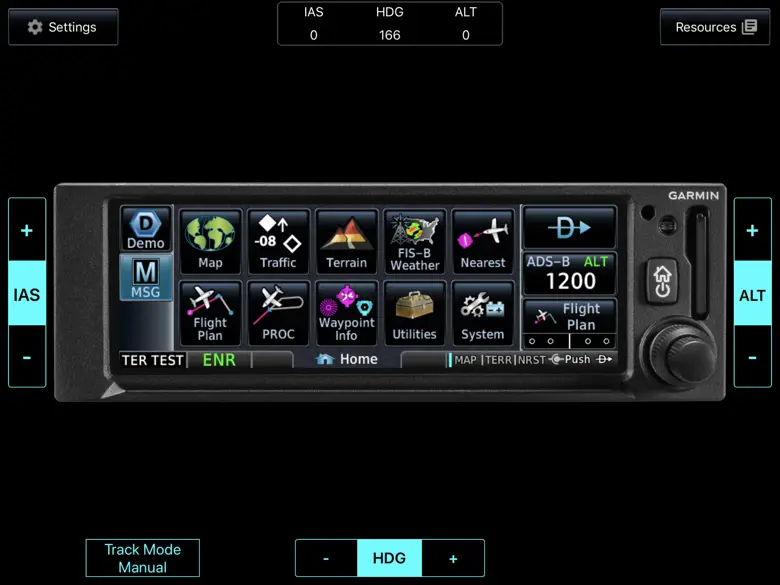The height and width of the screenshot is (585, 780).
Task: Click the Home/power hardware key
Action: click(x=662, y=282)
